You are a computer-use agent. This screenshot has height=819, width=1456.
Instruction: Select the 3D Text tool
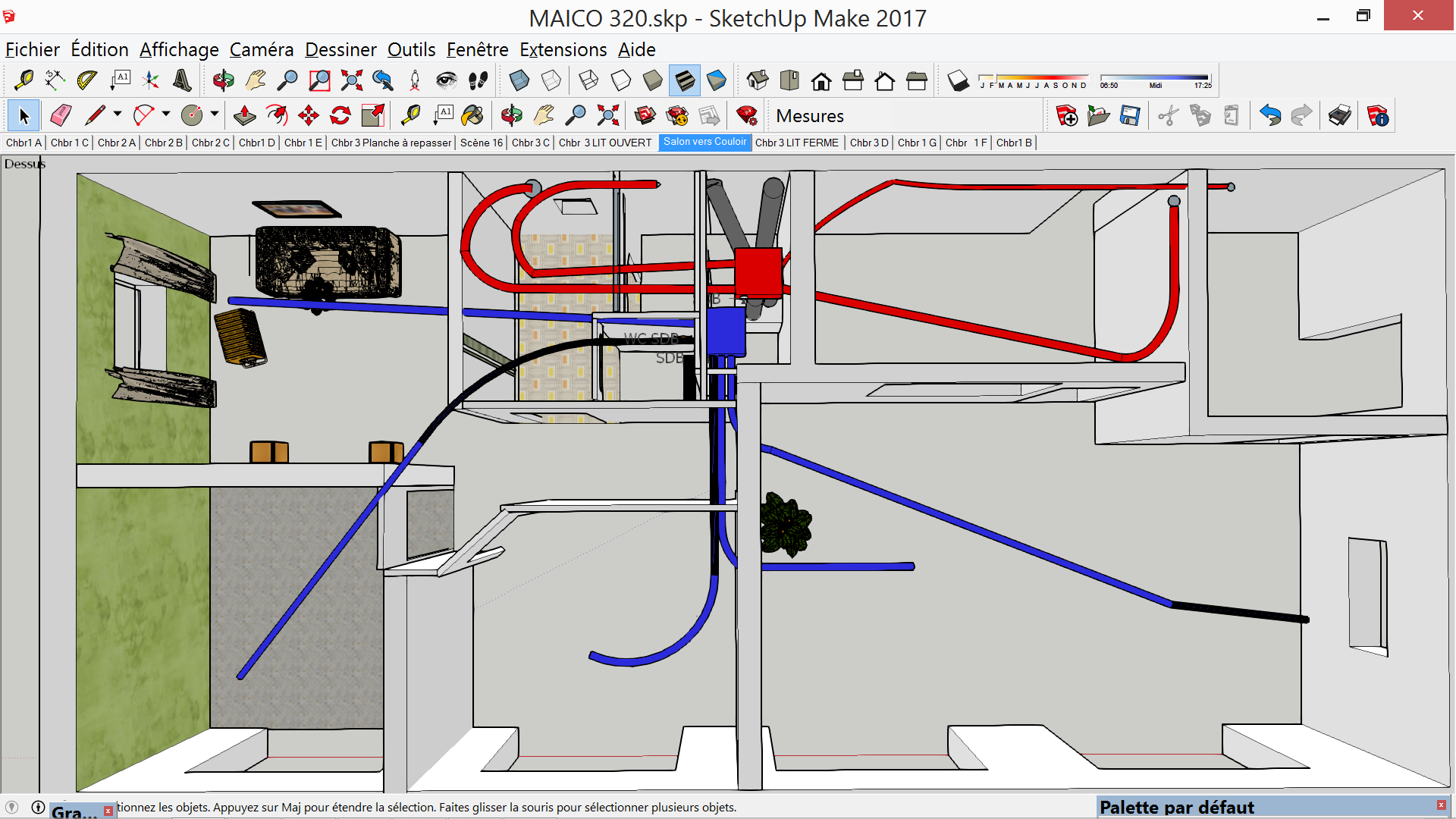click(x=181, y=80)
